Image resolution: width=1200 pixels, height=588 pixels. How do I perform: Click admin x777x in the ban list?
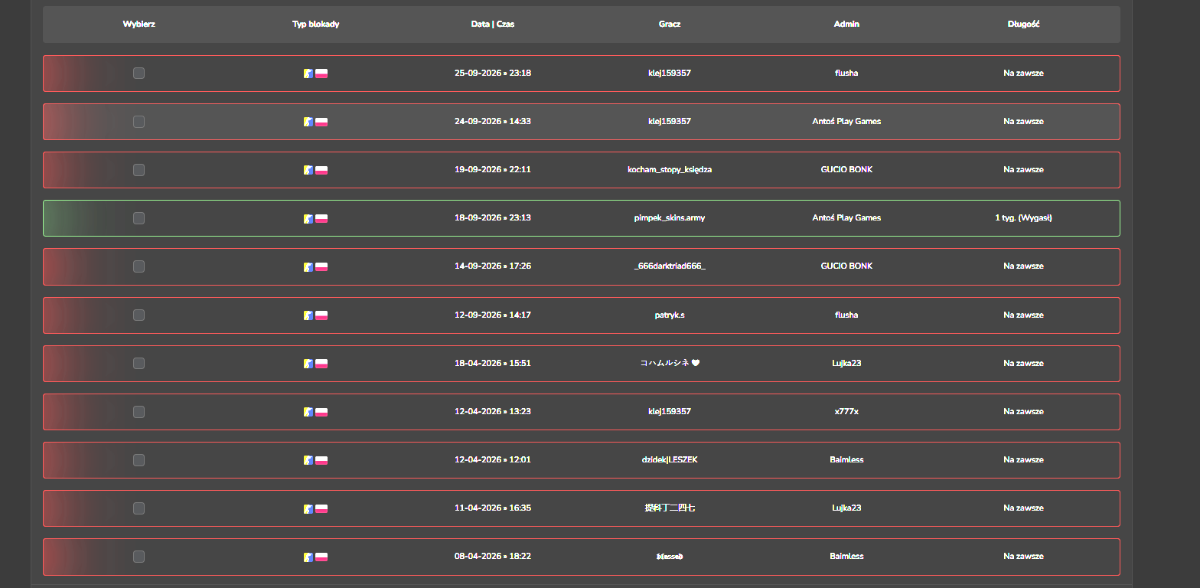846,411
